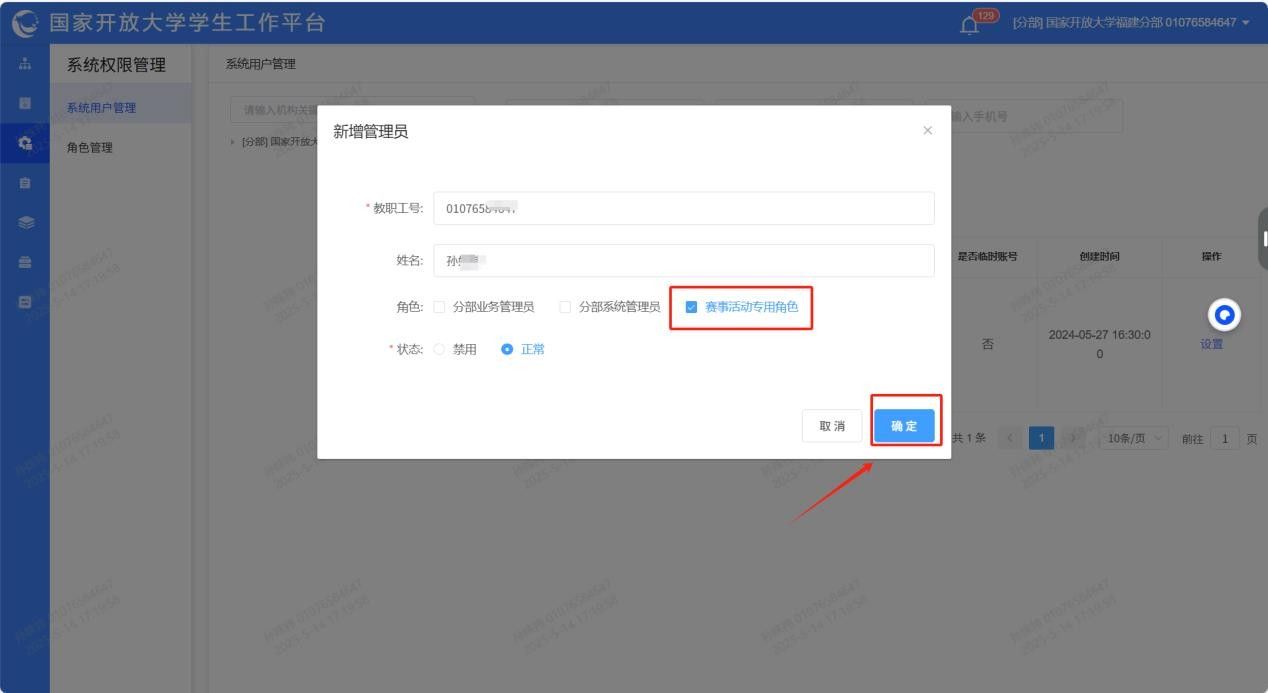The height and width of the screenshot is (693, 1268).
Task: Select 系统用户管理 in the side menu
Action: (101, 108)
